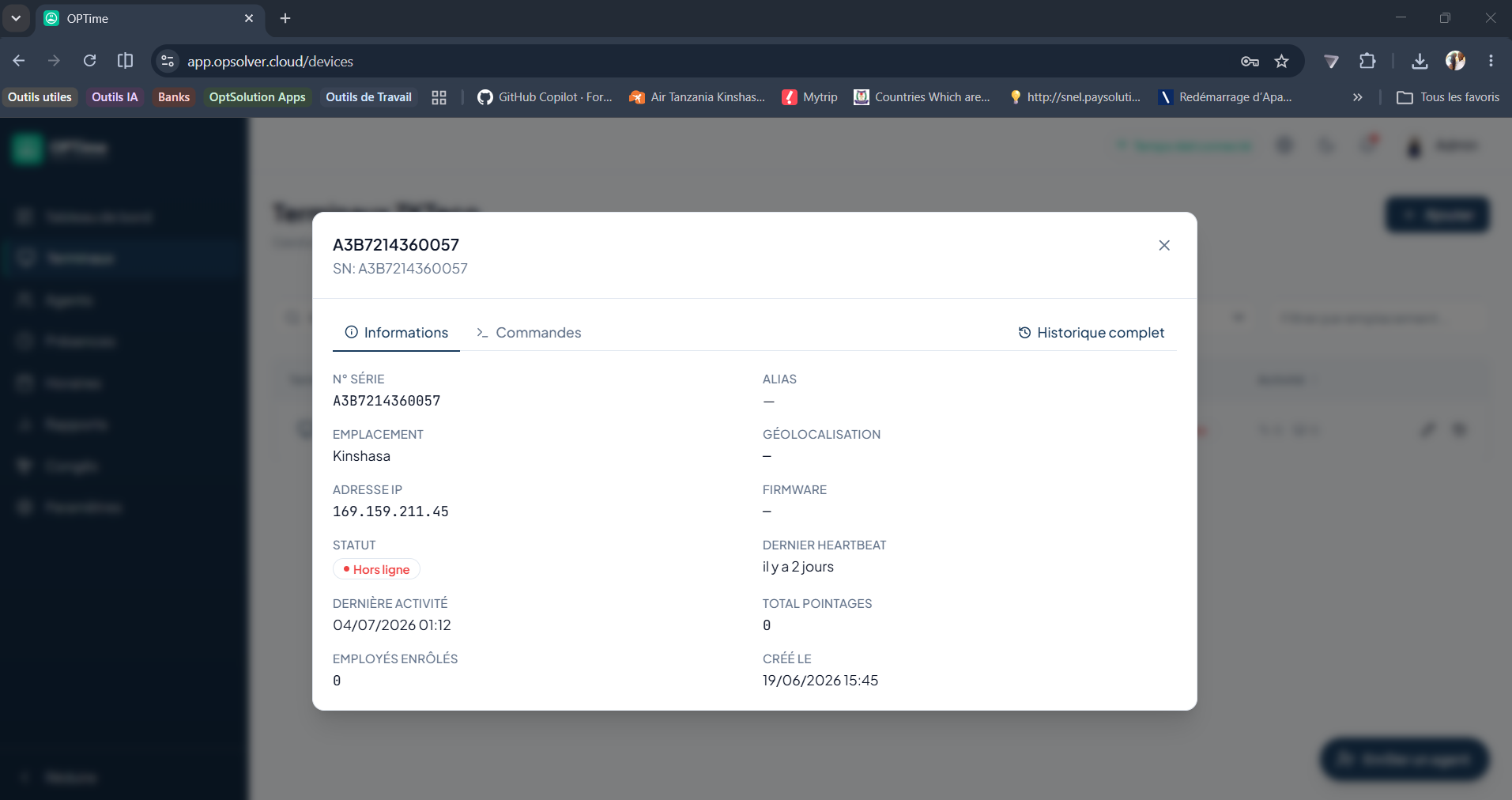The image size is (1512, 800).
Task: Open the Outils de Travail bookmark folder
Action: click(368, 97)
